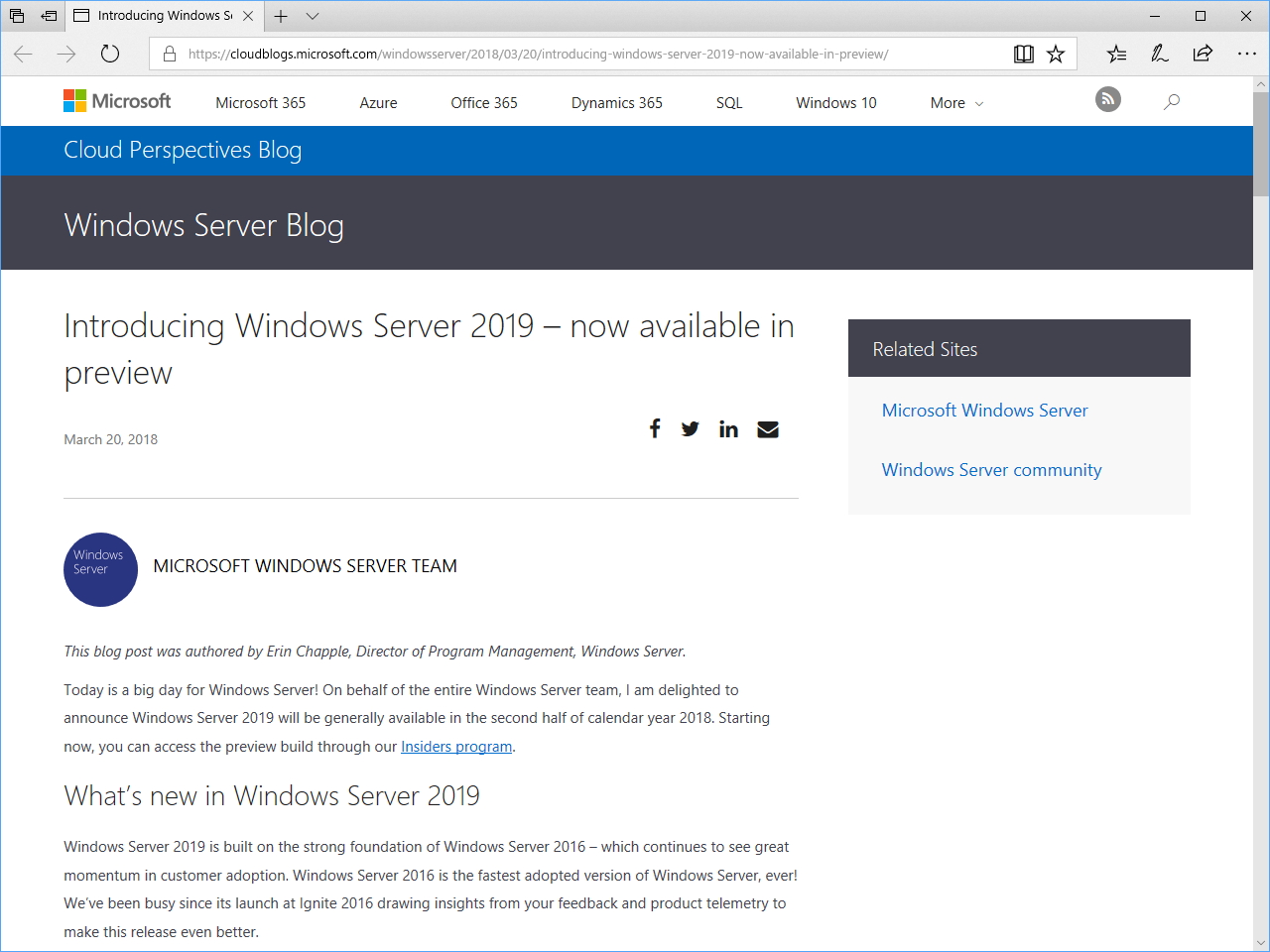
Task: Refresh the current page
Action: 109,55
